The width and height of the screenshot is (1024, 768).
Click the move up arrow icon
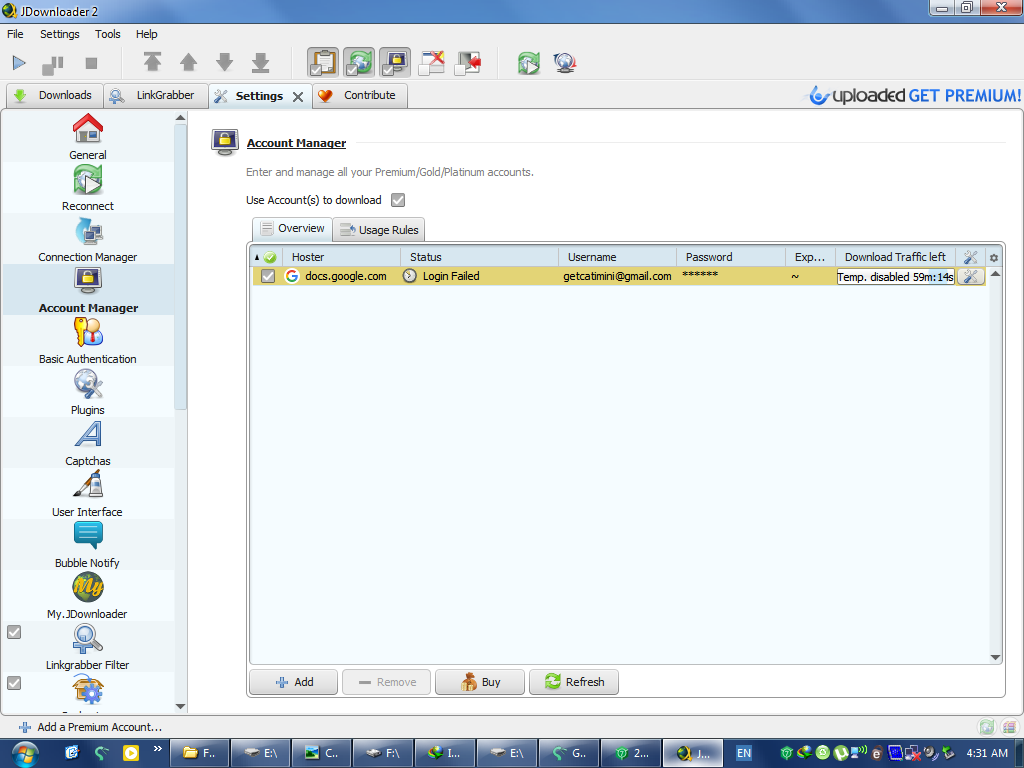pyautogui.click(x=189, y=62)
